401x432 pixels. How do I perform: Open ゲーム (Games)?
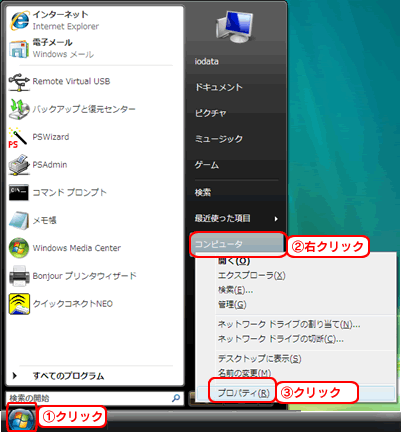207,165
